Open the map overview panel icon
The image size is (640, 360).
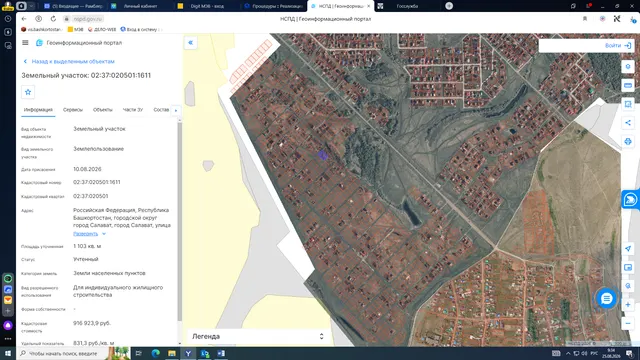[628, 267]
